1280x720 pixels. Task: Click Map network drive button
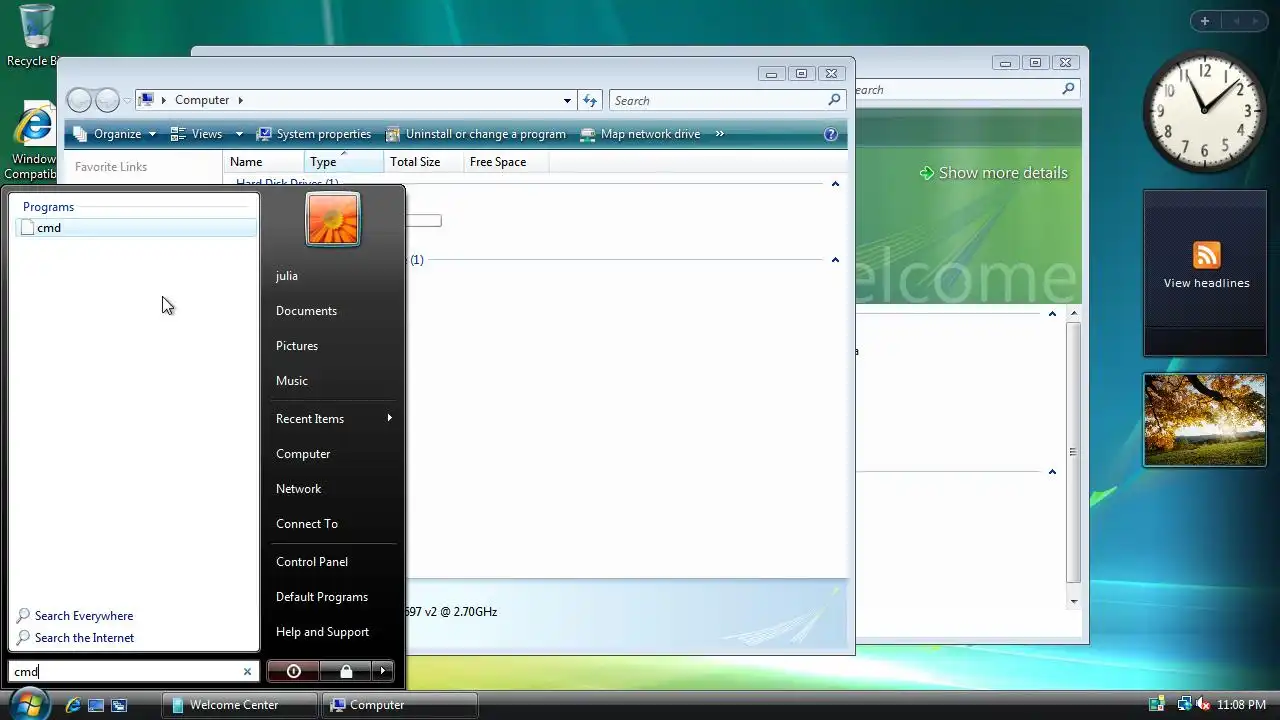pyautogui.click(x=640, y=134)
